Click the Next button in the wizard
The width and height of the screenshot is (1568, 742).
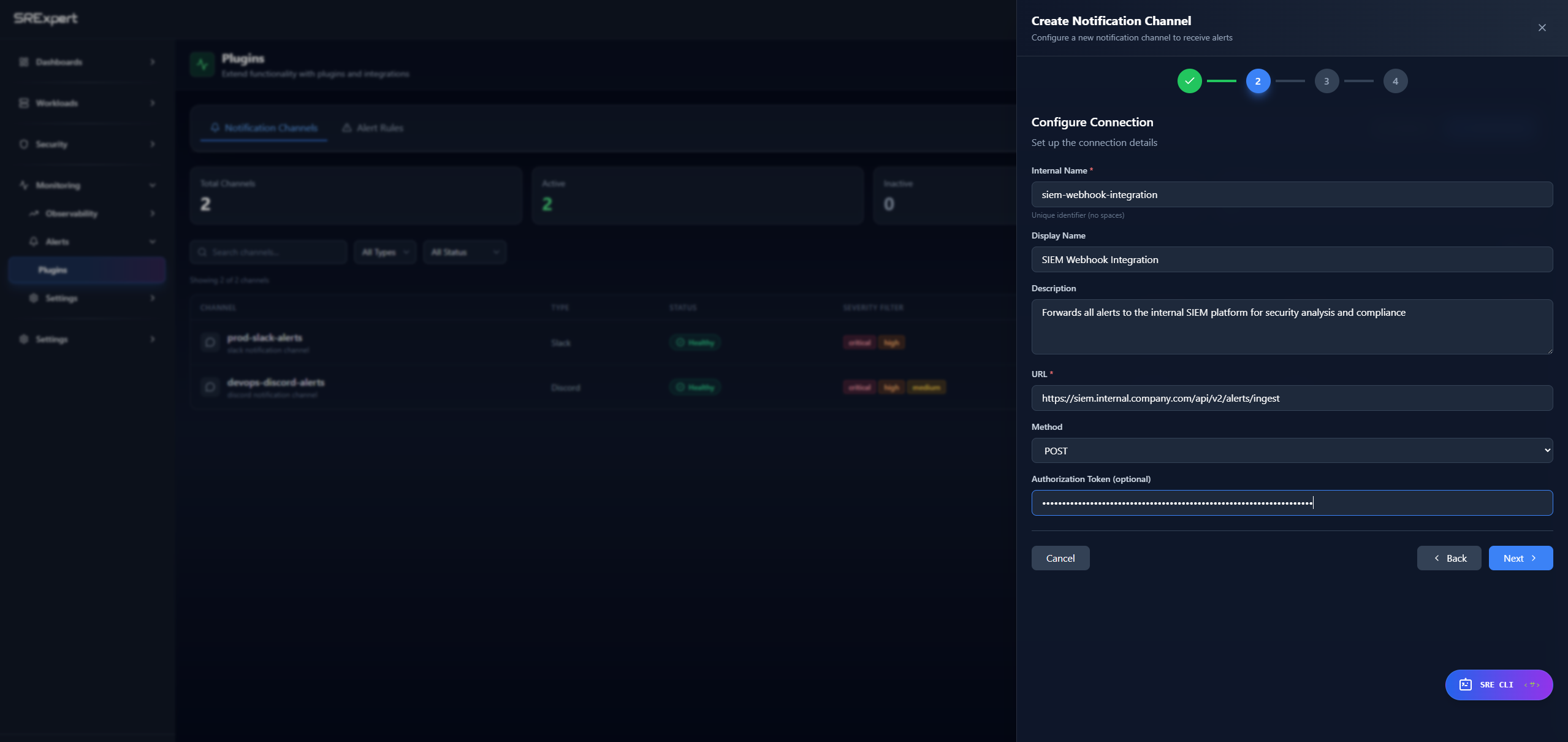[x=1520, y=558]
